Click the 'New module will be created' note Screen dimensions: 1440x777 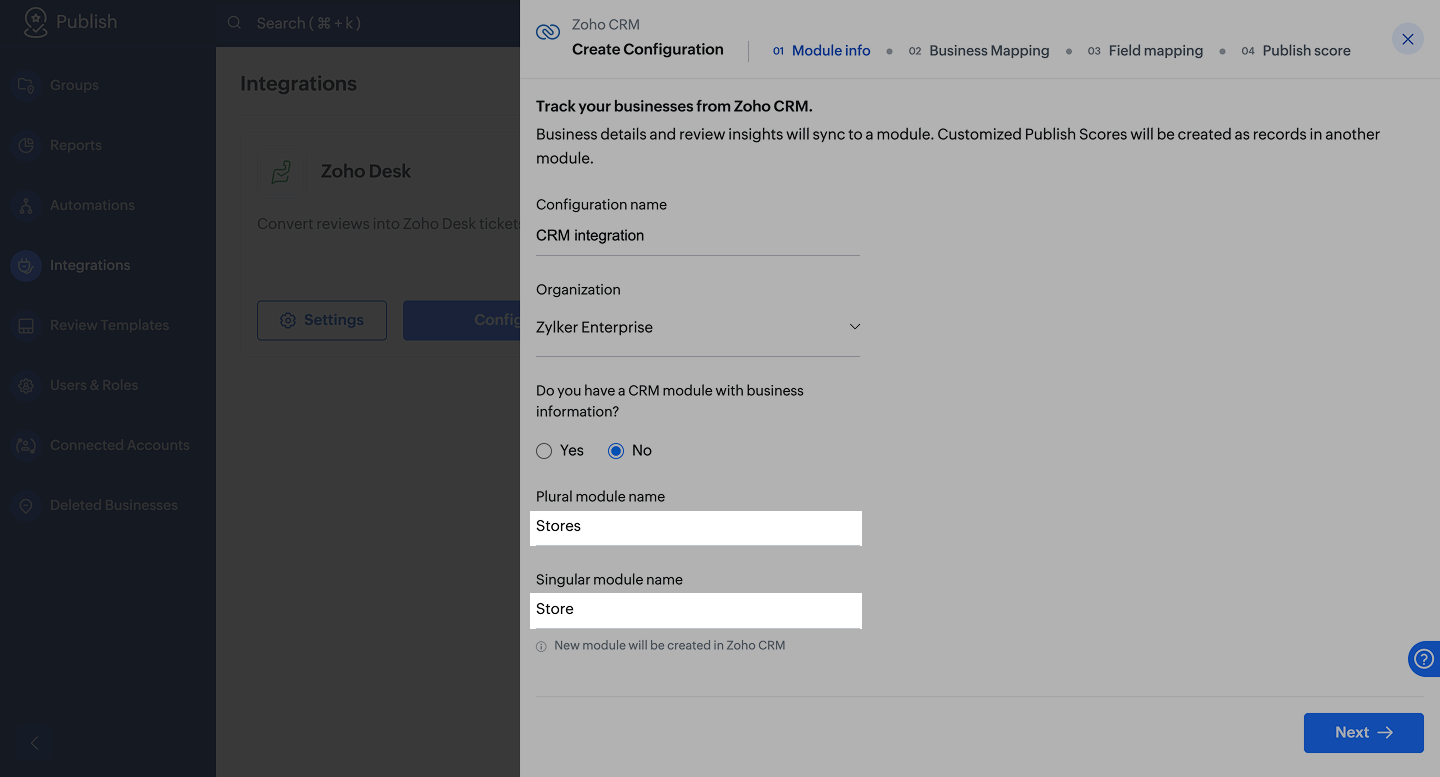670,646
